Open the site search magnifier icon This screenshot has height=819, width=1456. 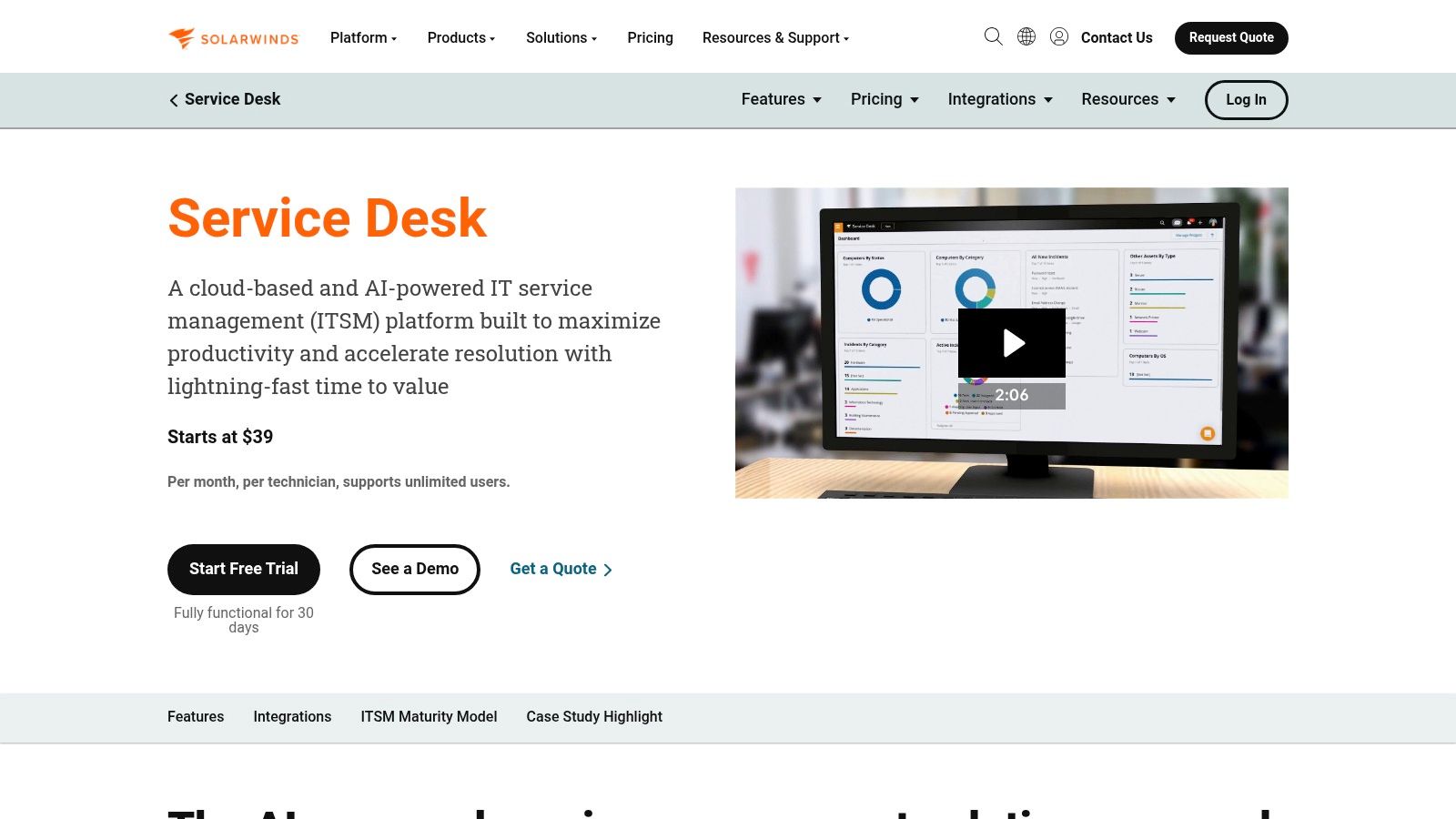[994, 36]
